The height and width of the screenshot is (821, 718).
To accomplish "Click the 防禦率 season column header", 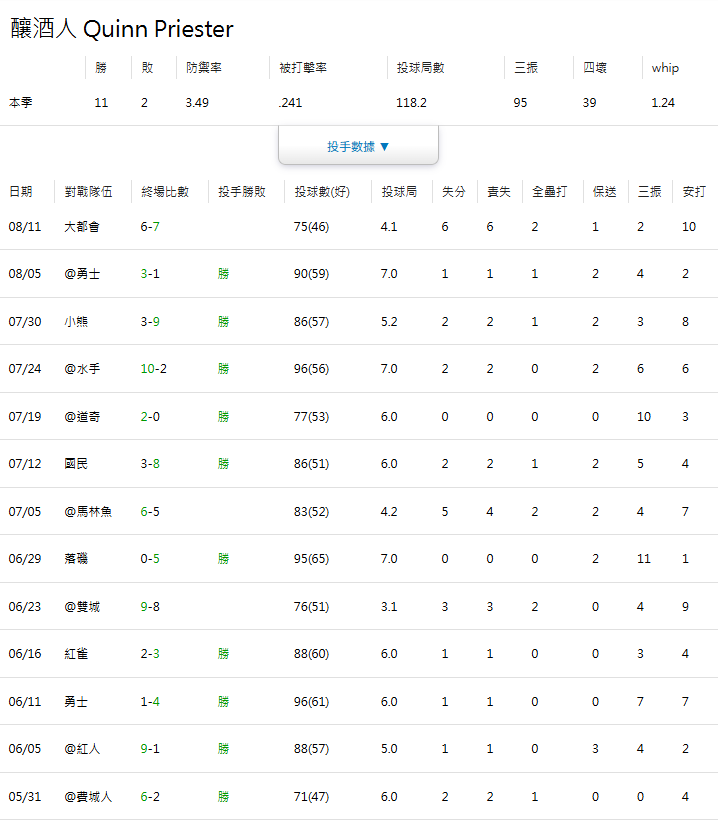I will click(x=204, y=68).
